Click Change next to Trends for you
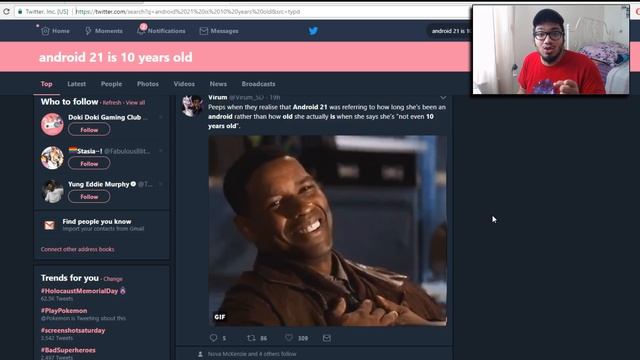 point(113,279)
